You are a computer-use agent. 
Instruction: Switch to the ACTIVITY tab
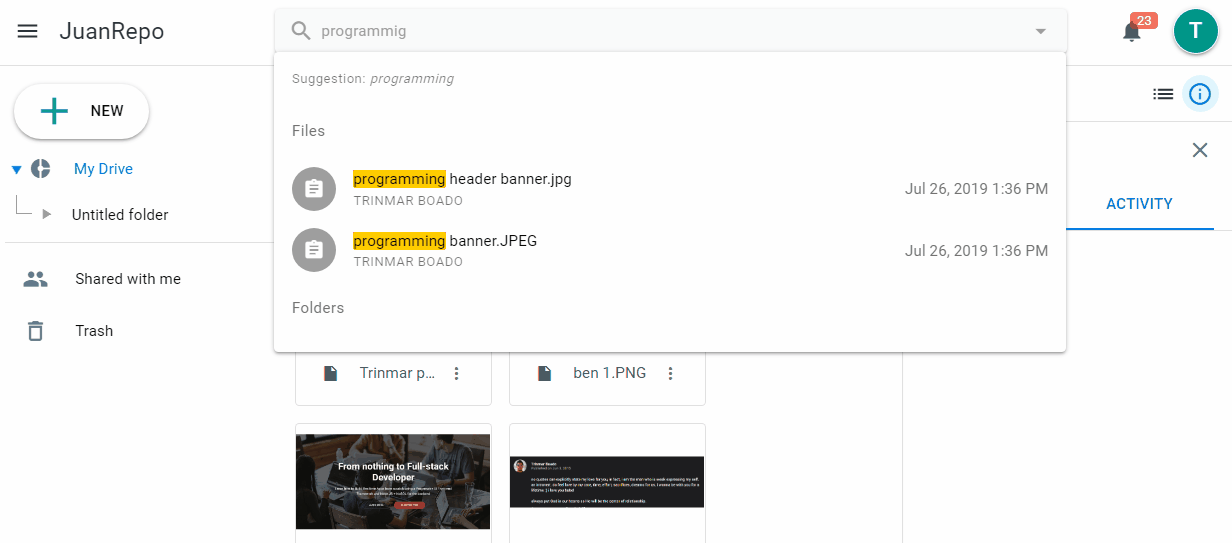(x=1139, y=204)
